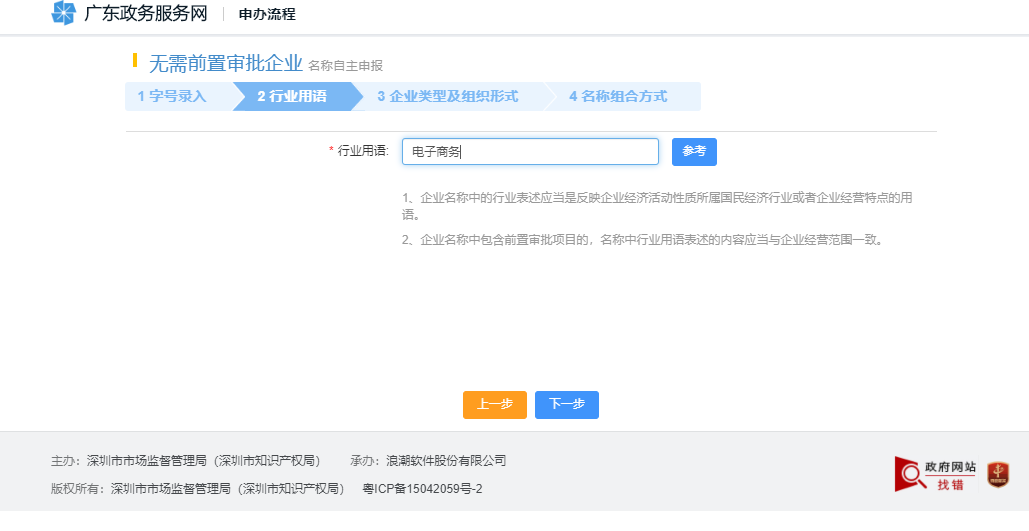Click the Guangdong government service pinwheel logo

coord(63,14)
